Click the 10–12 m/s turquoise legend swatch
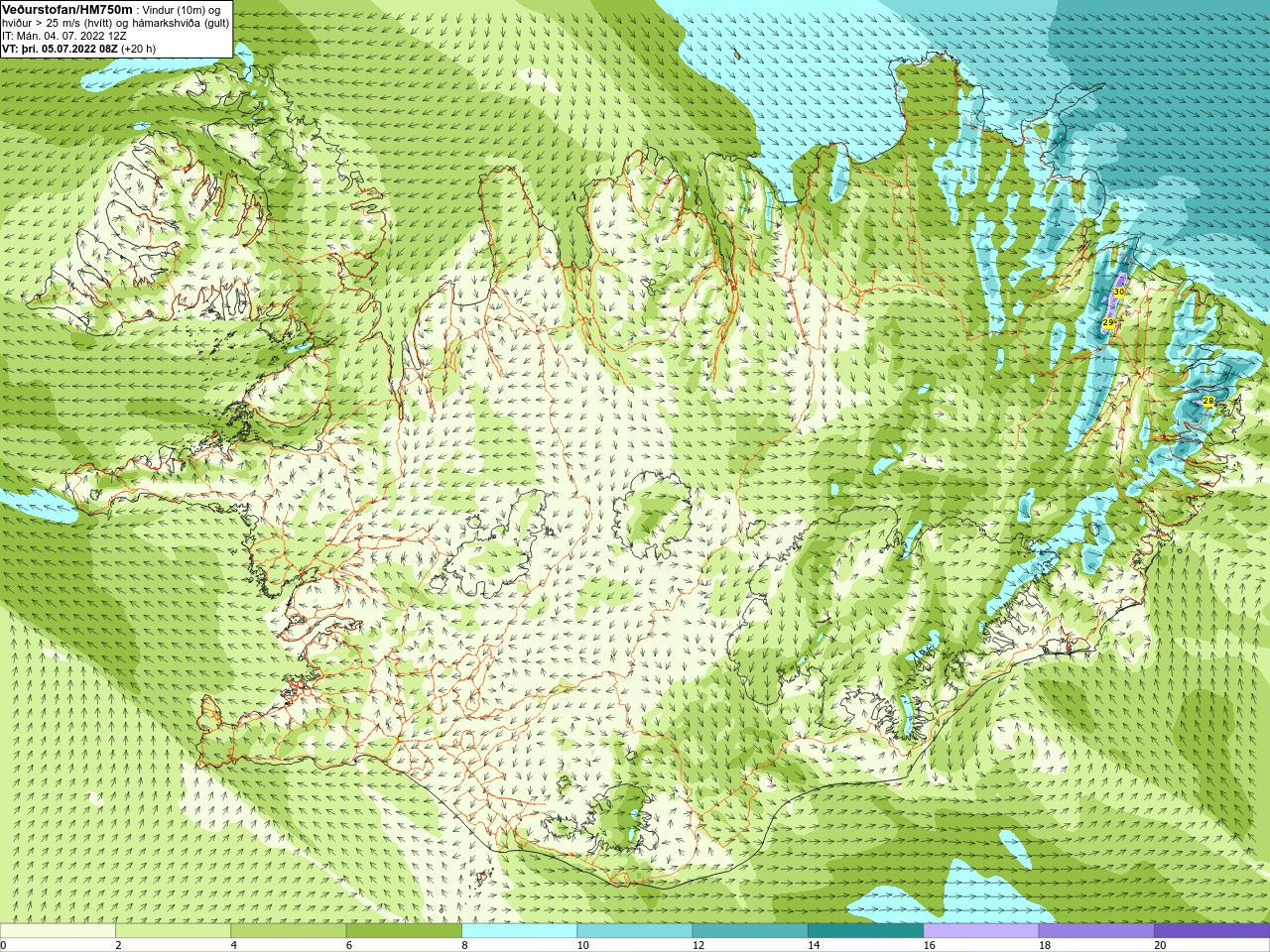This screenshot has width=1270, height=952. (x=634, y=931)
